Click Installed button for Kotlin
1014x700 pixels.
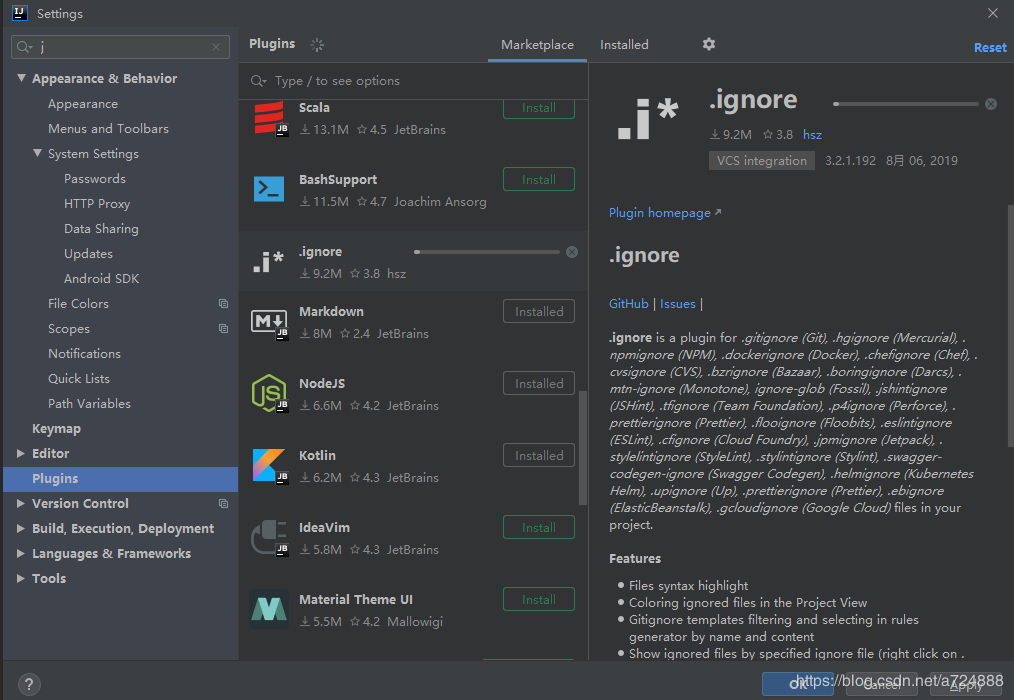click(x=539, y=455)
